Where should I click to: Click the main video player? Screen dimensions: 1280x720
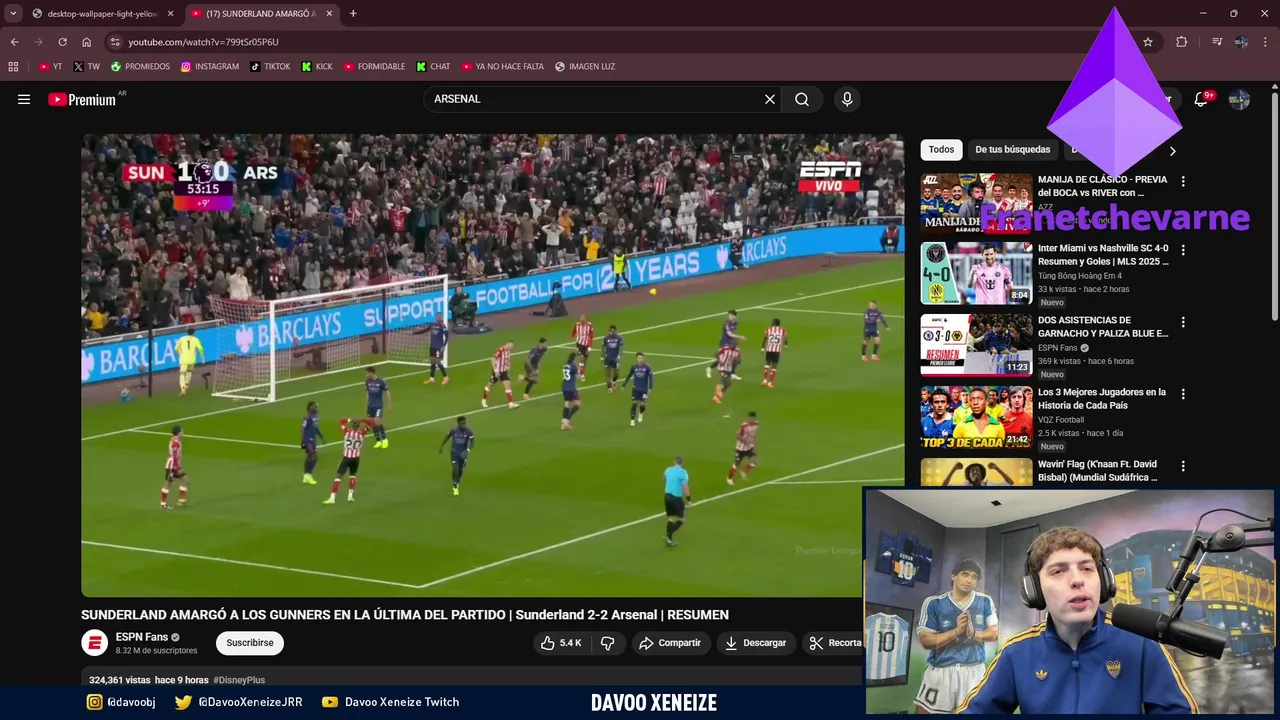point(492,365)
